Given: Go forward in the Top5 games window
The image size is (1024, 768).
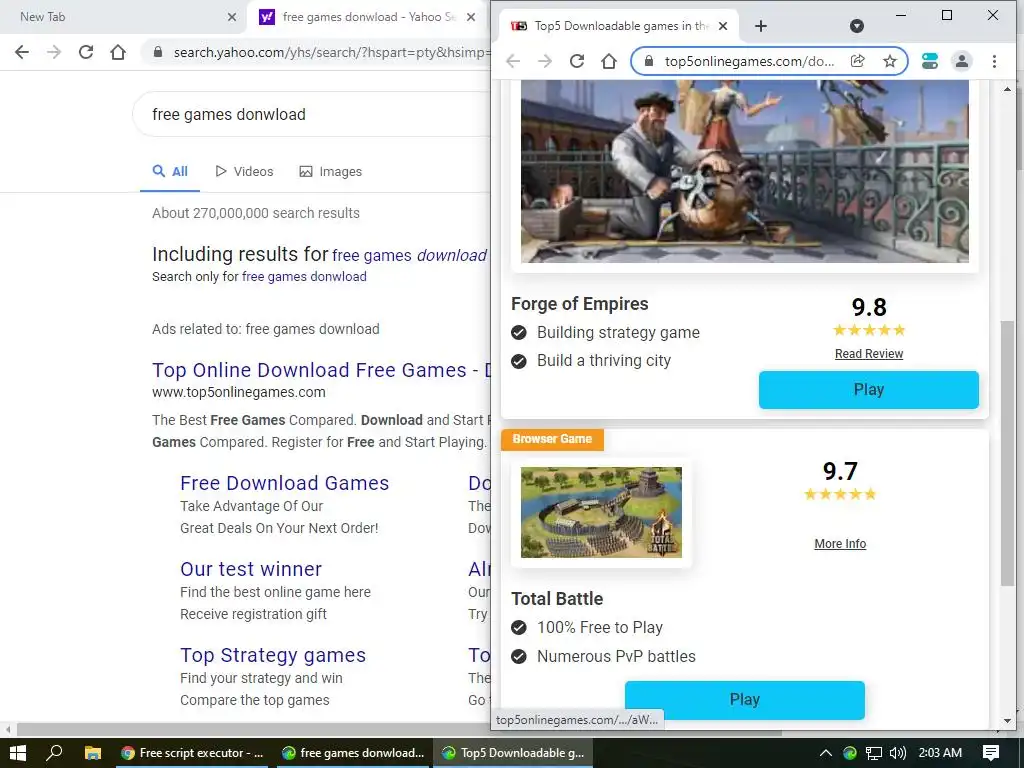Looking at the screenshot, I should point(545,61).
